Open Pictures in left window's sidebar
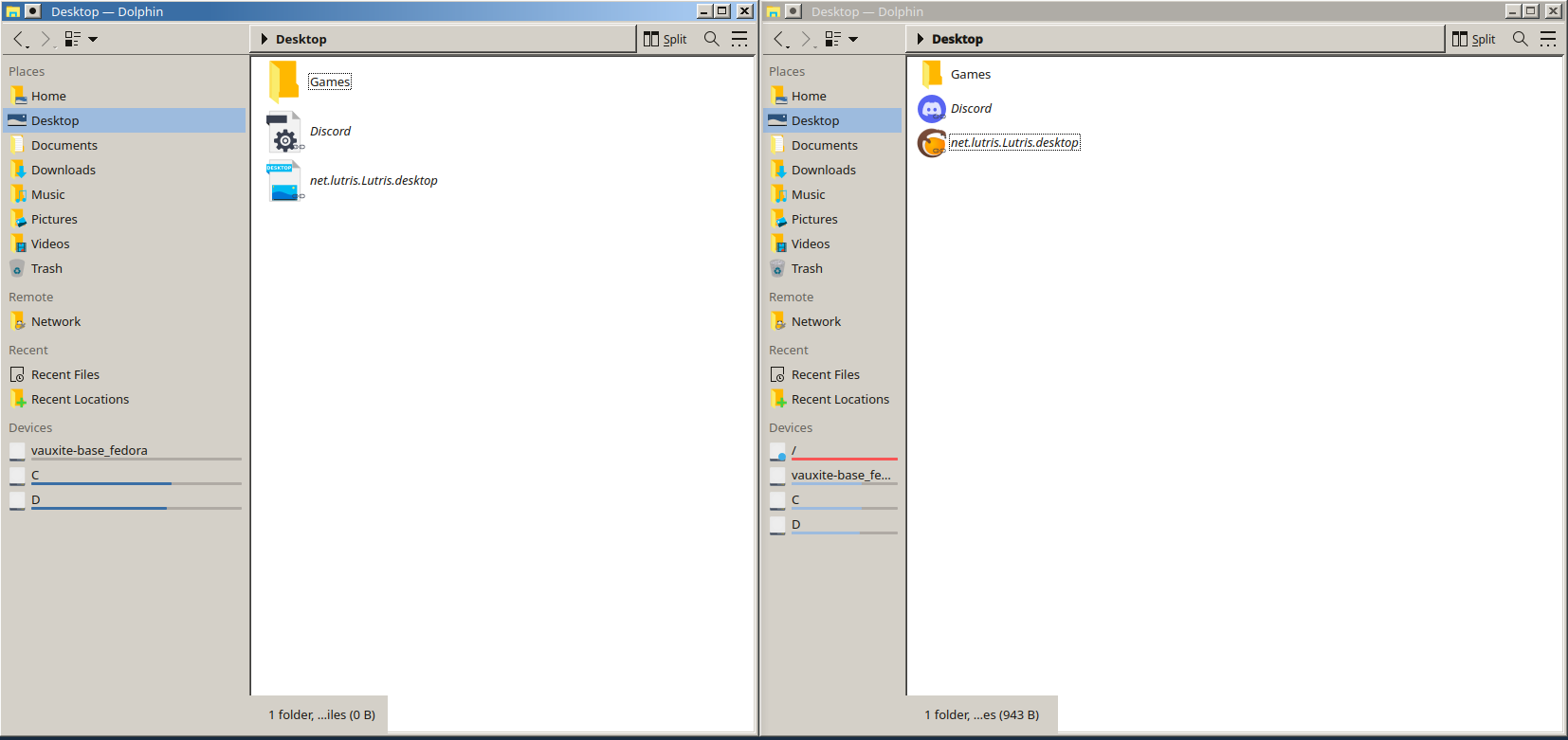This screenshot has height=740, width=1568. 124,219
